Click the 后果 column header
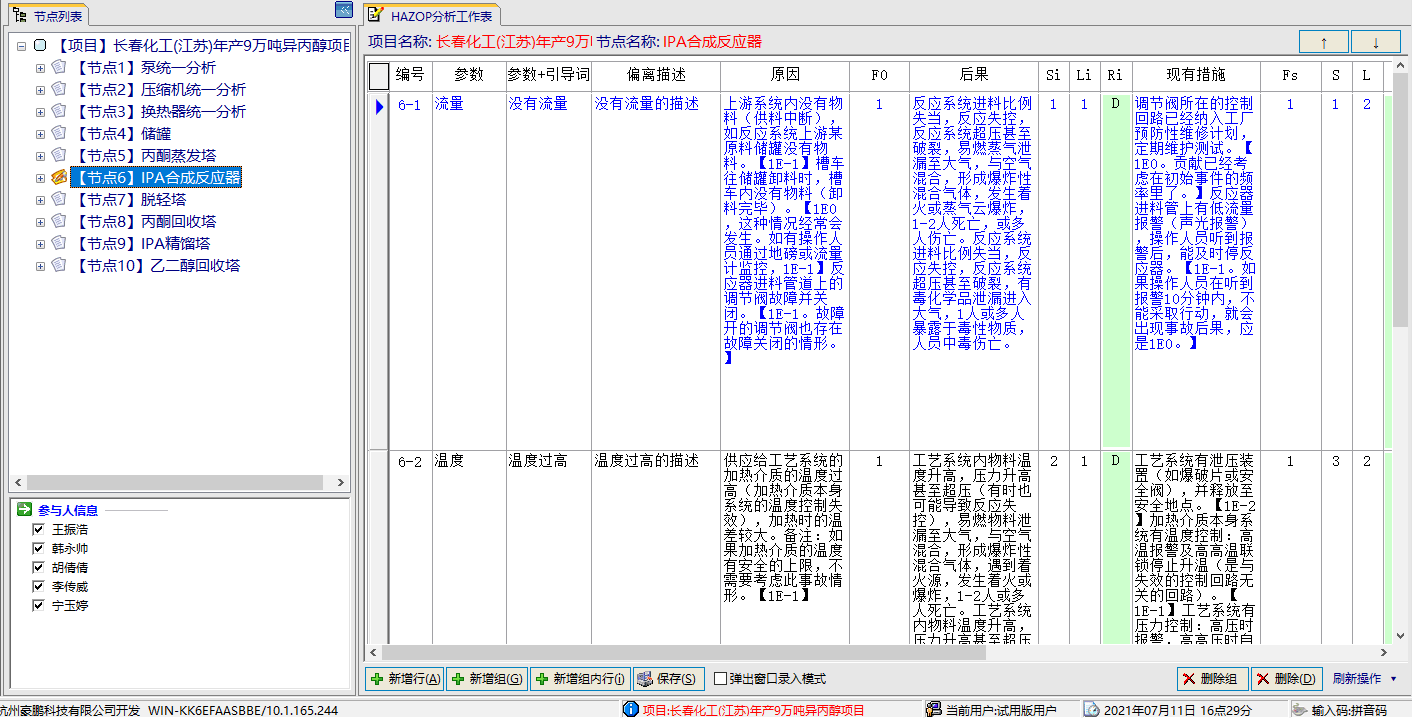The width and height of the screenshot is (1412, 718). 974,75
